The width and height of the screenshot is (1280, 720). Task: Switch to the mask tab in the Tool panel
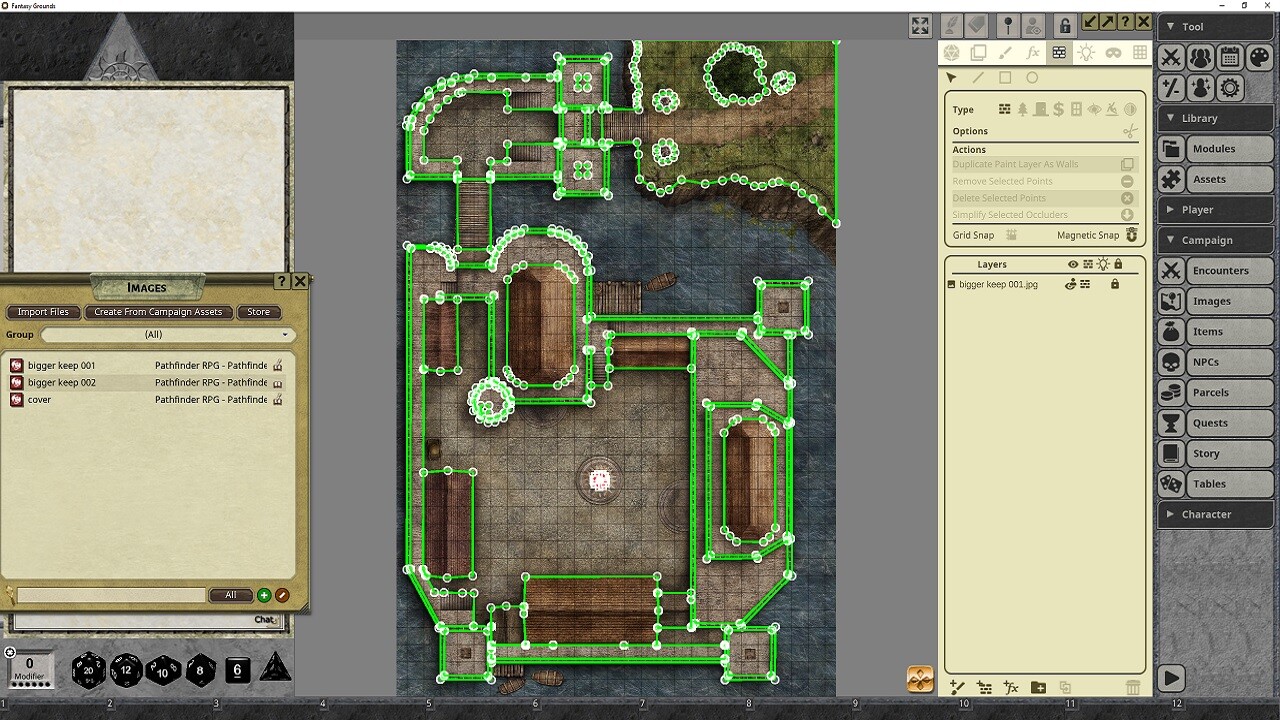point(1114,53)
